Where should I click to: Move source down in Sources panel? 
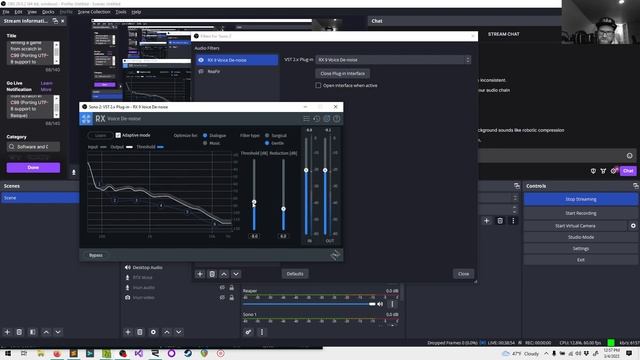coord(179,332)
